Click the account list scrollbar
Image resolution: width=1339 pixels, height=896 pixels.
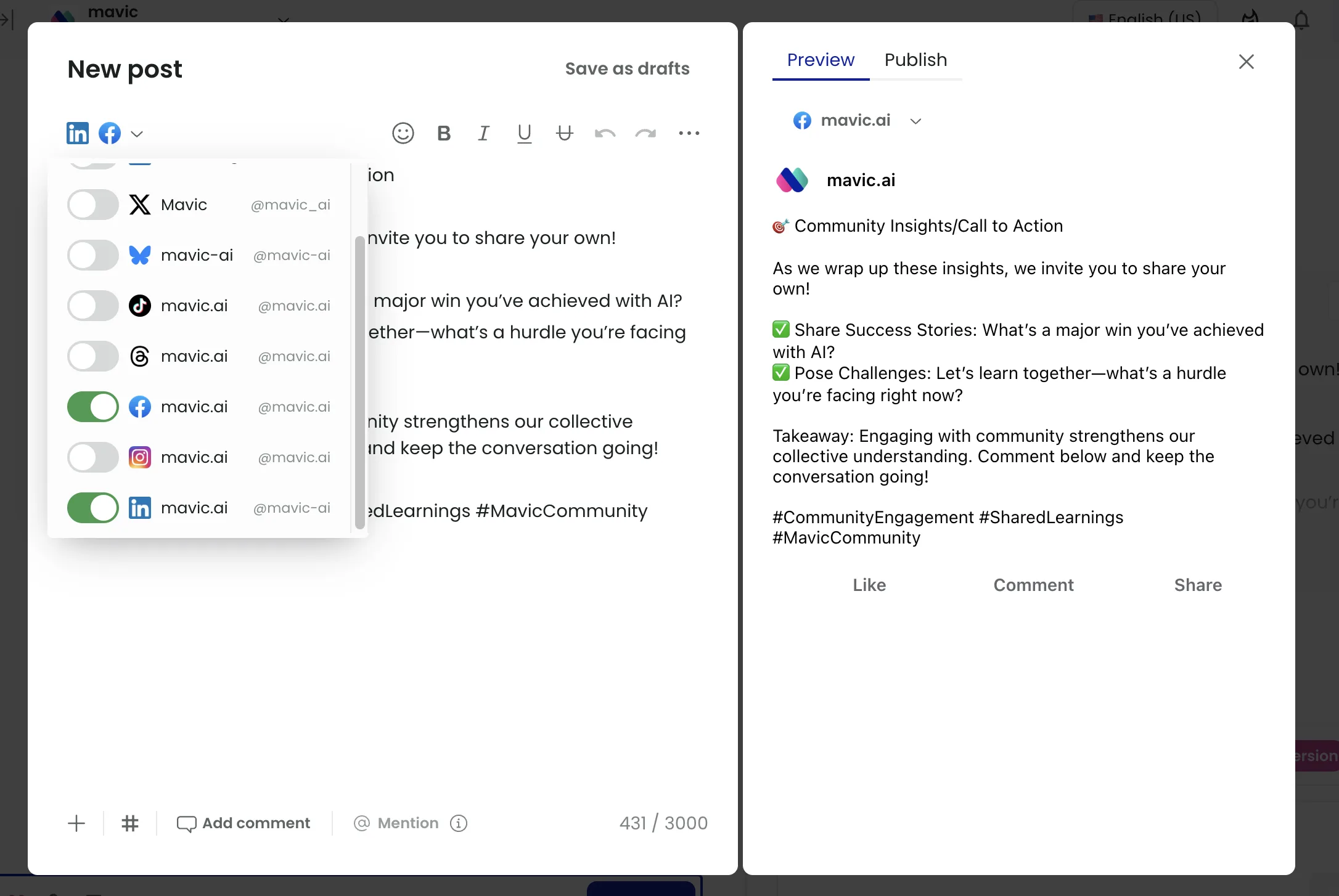pyautogui.click(x=359, y=382)
